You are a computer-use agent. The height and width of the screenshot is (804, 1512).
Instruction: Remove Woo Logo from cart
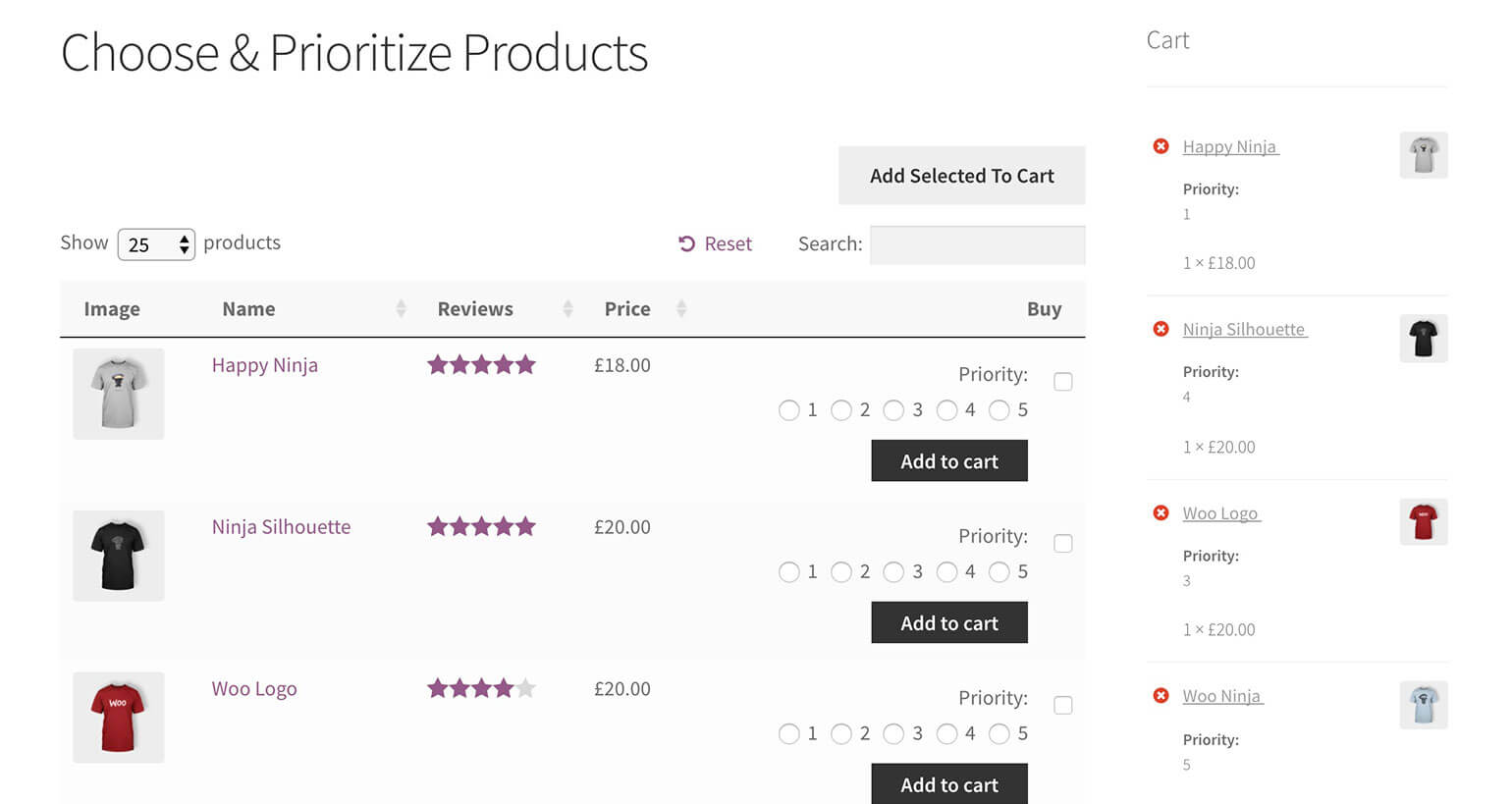[1161, 512]
